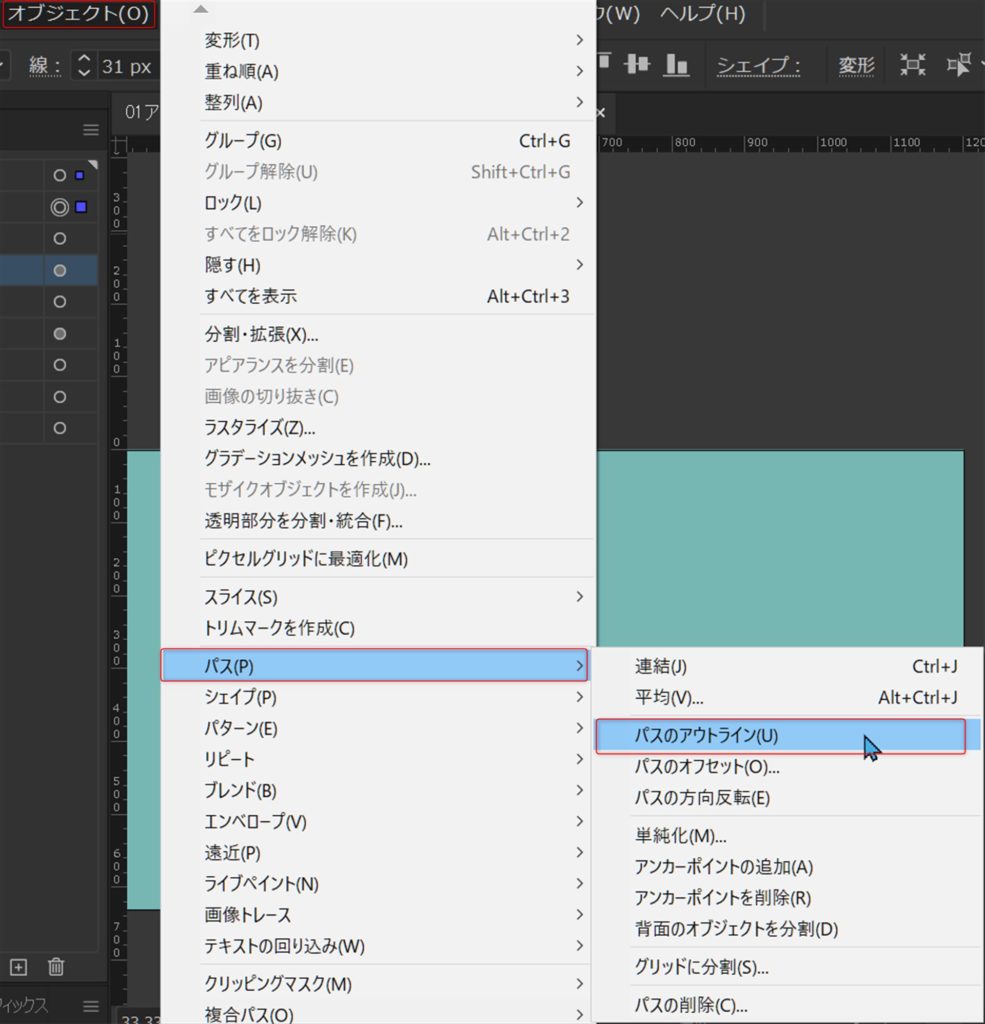Click the isolate selected object icon
Image resolution: width=985 pixels, height=1024 pixels.
(913, 65)
